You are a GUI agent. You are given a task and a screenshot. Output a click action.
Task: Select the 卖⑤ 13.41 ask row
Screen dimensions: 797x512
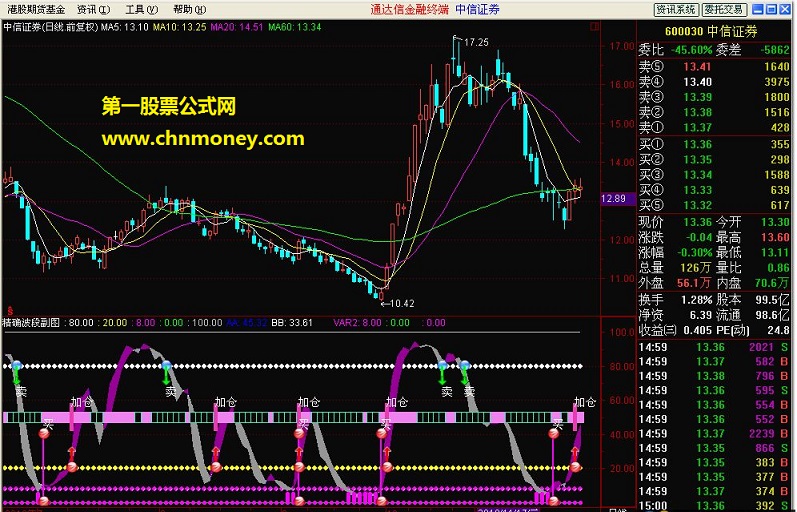[x=714, y=67]
